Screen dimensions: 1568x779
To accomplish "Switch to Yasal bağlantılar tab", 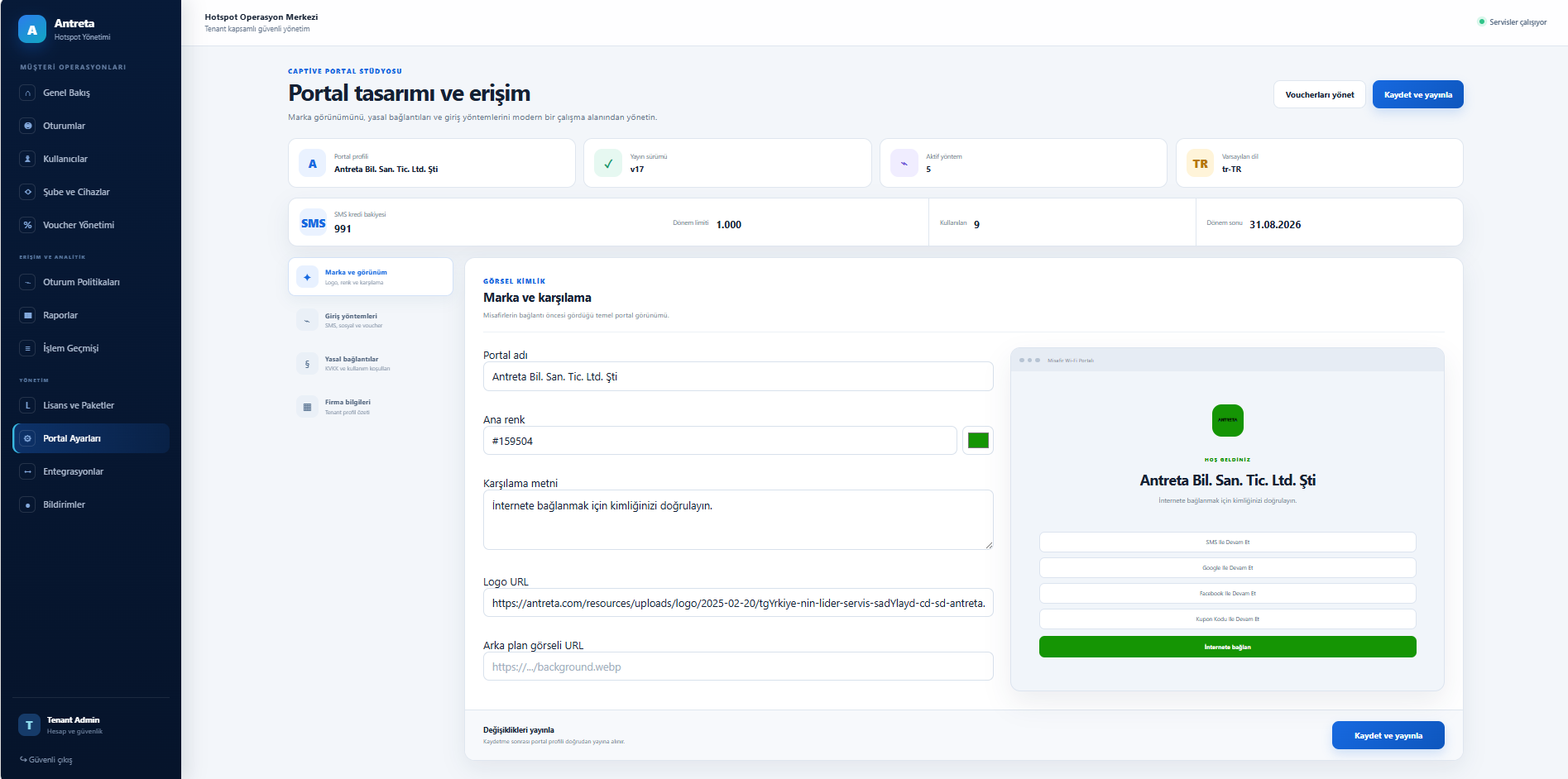I will point(371,363).
